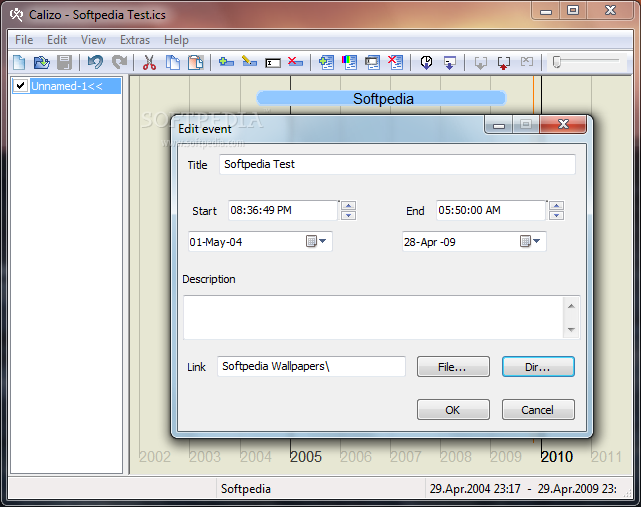The width and height of the screenshot is (641, 507).
Task: Click the Link field Softpedia Wallpapers\
Action: coord(311,366)
